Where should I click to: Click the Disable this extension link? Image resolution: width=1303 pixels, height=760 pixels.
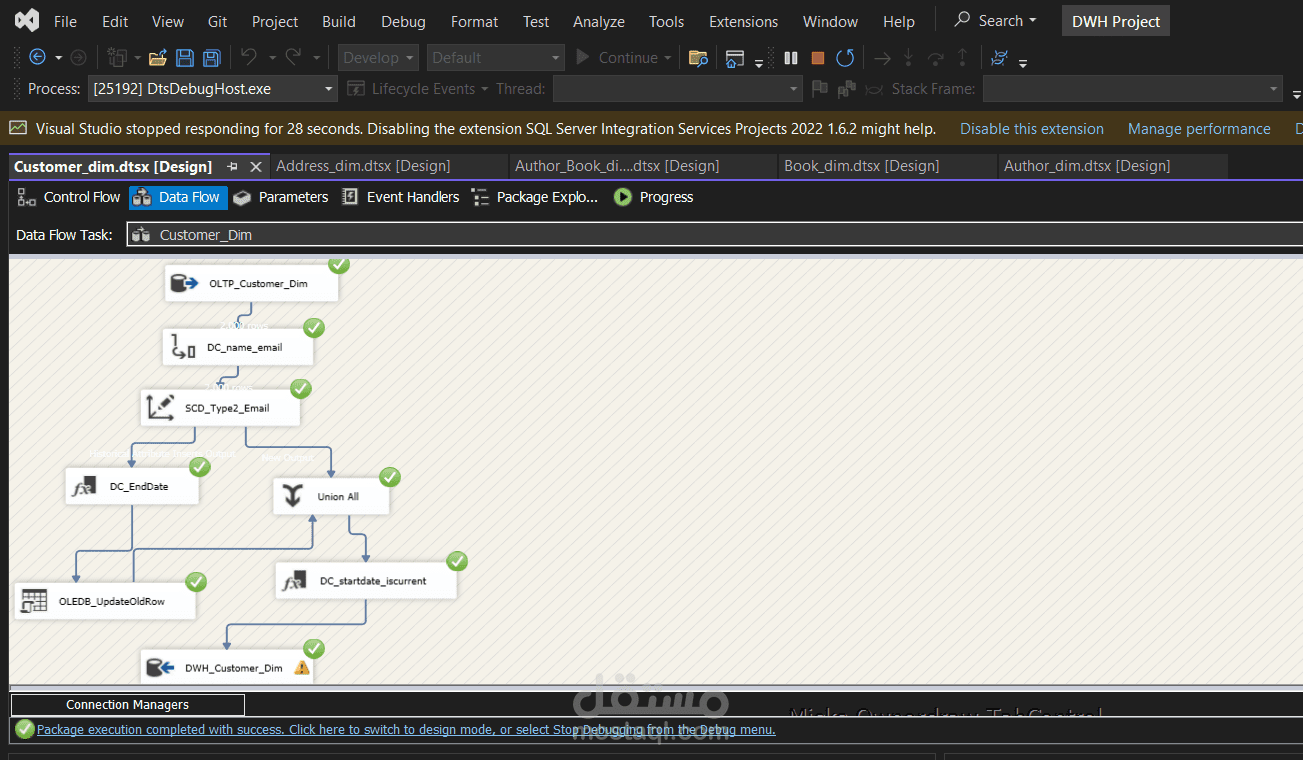[x=1031, y=129]
